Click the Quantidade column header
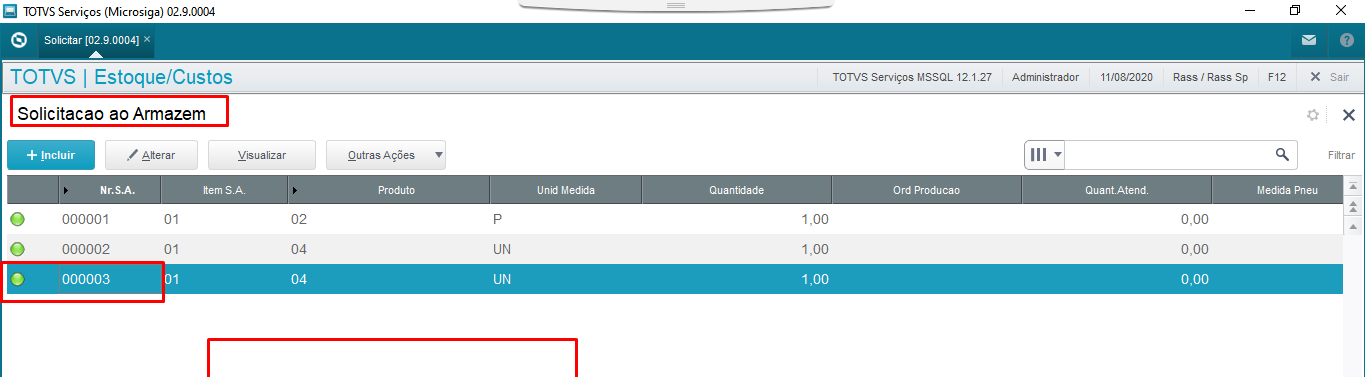This screenshot has height=377, width=1365. coord(736,190)
